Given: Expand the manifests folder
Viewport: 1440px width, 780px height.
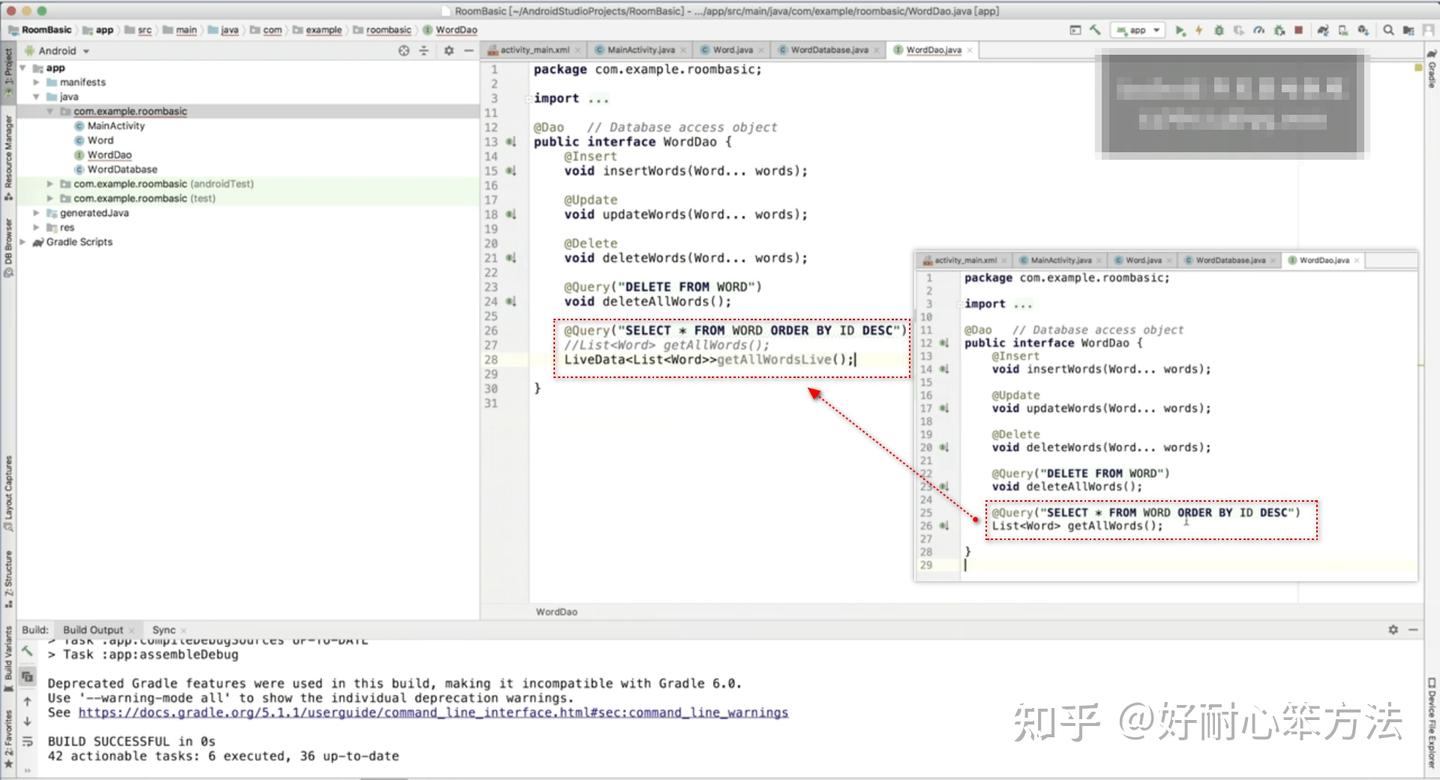Looking at the screenshot, I should (x=37, y=82).
